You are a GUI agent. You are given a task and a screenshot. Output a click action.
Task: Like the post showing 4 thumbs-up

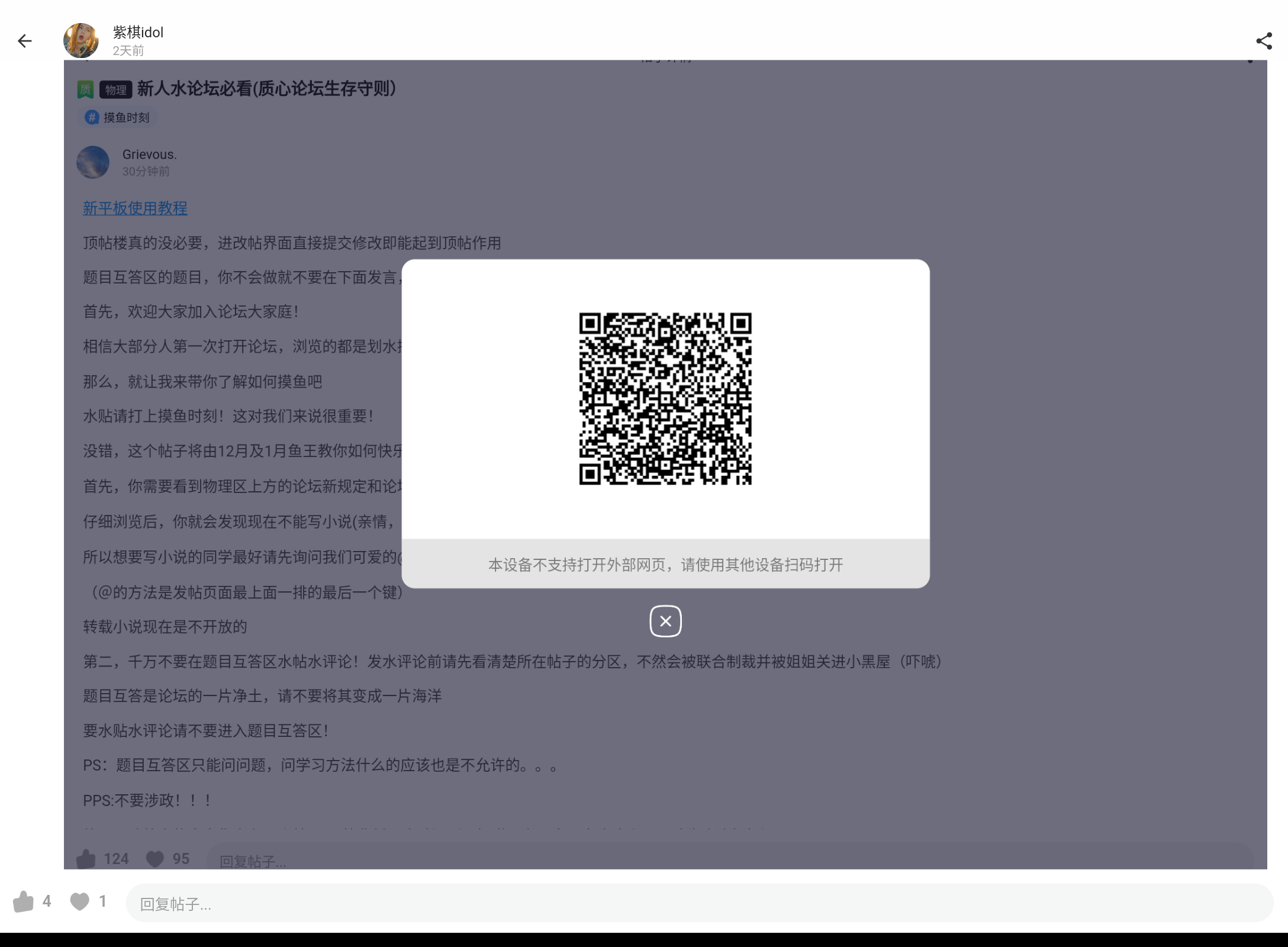[x=23, y=901]
